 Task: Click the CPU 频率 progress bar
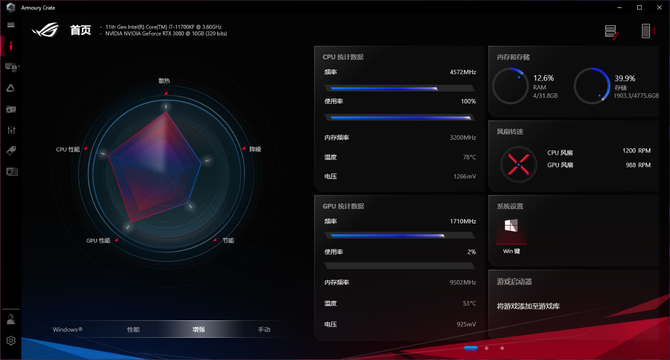(400, 88)
